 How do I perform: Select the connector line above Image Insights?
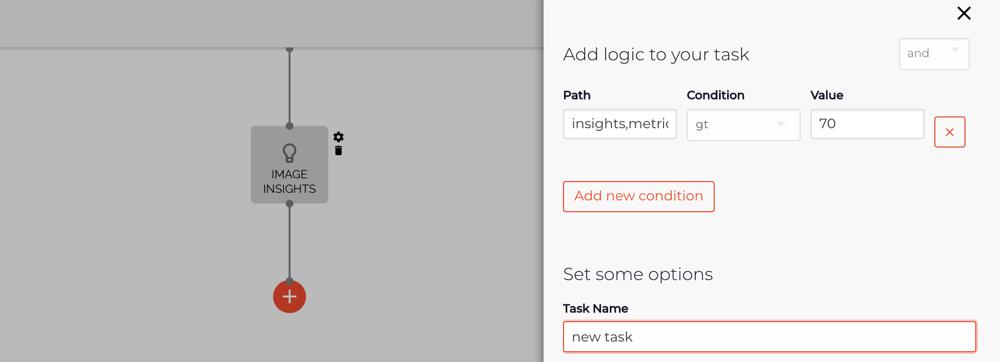(x=290, y=87)
